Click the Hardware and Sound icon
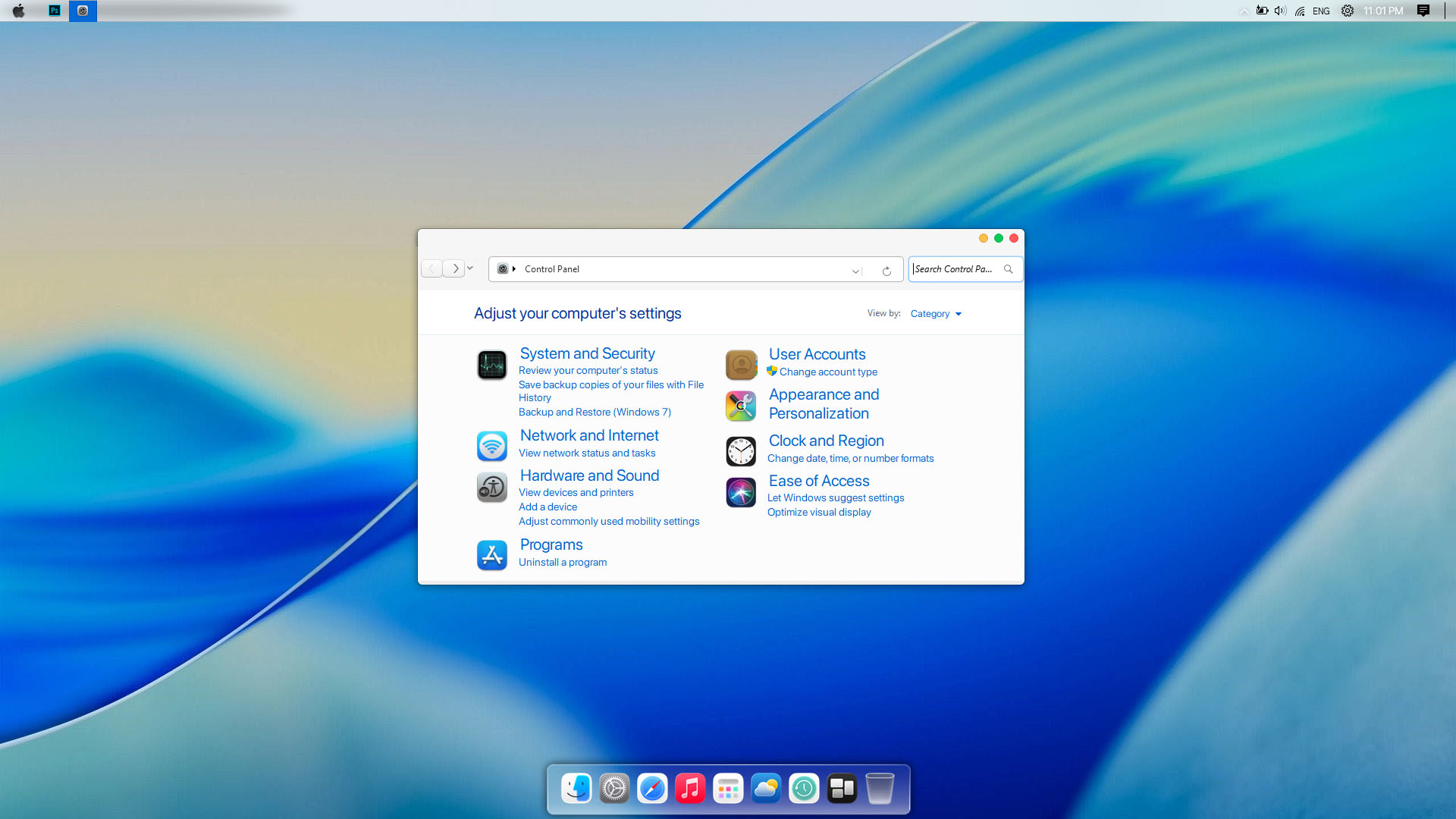 coord(491,487)
